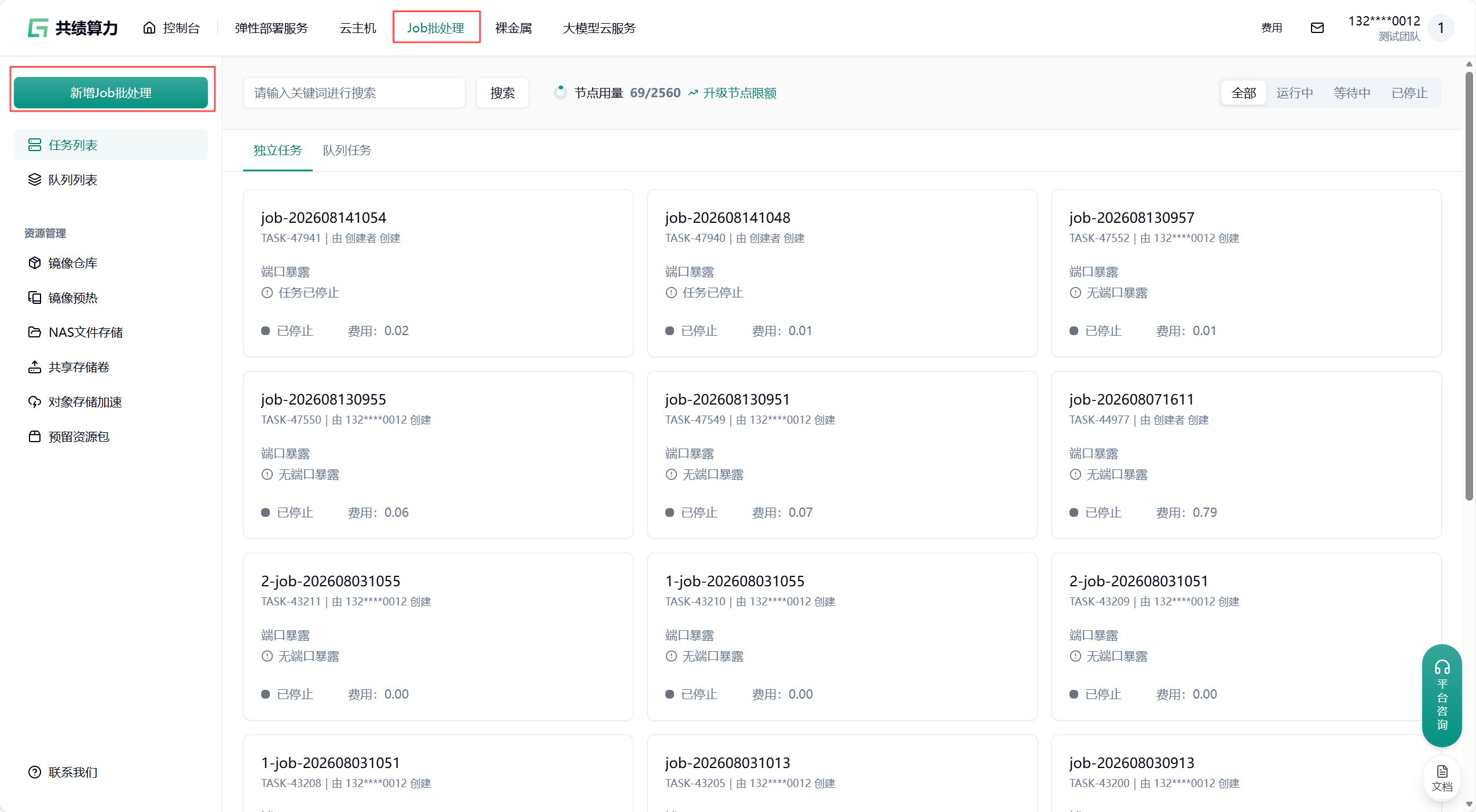Open 队列列表 in the sidebar
Viewport: 1476px width, 812px height.
click(x=73, y=179)
